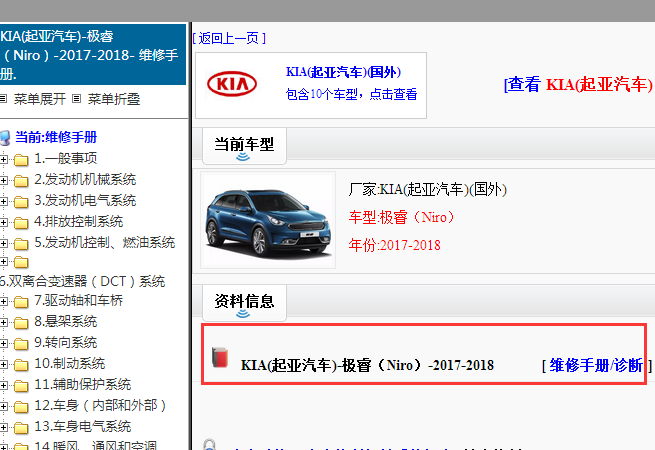
Task: Click folder icon above 6.双离合变速器 label
Action: tap(21, 262)
